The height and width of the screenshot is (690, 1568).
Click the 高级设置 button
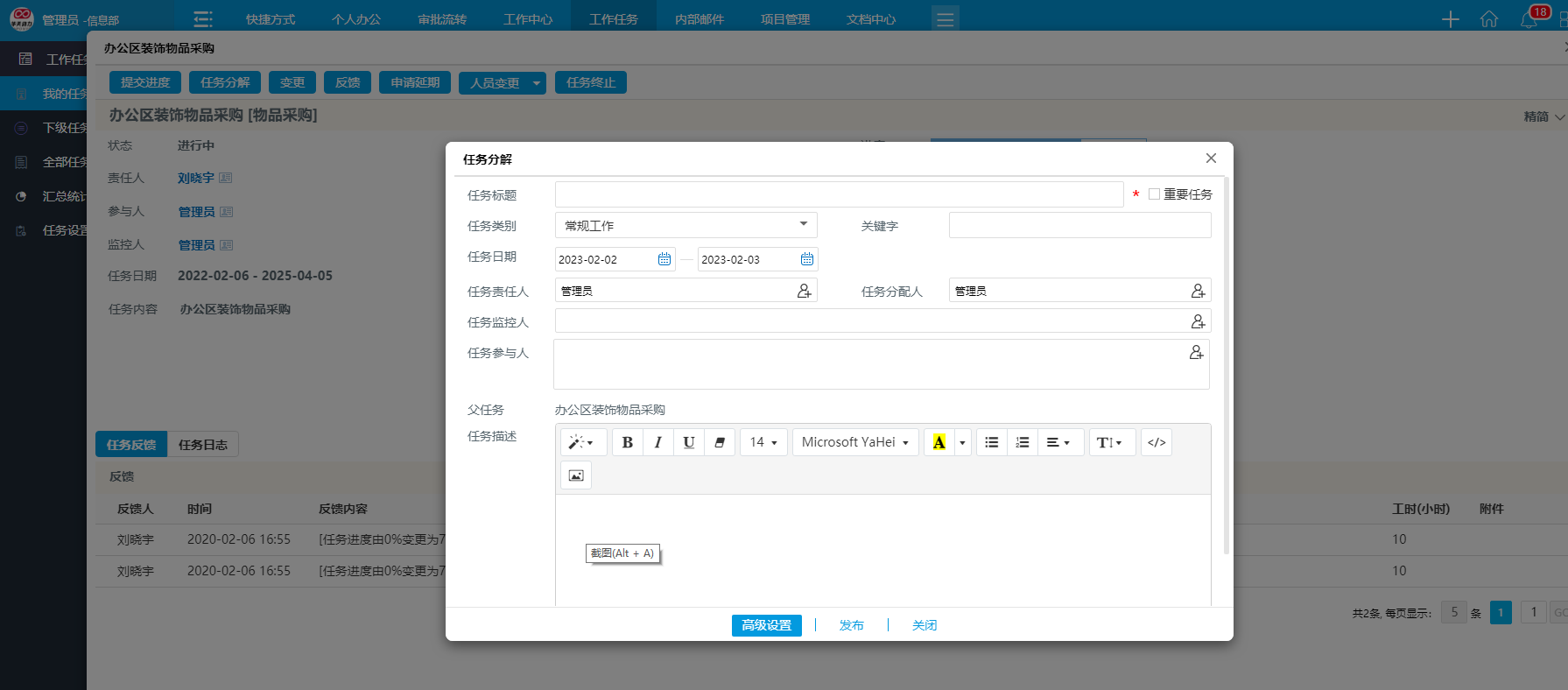coord(766,625)
